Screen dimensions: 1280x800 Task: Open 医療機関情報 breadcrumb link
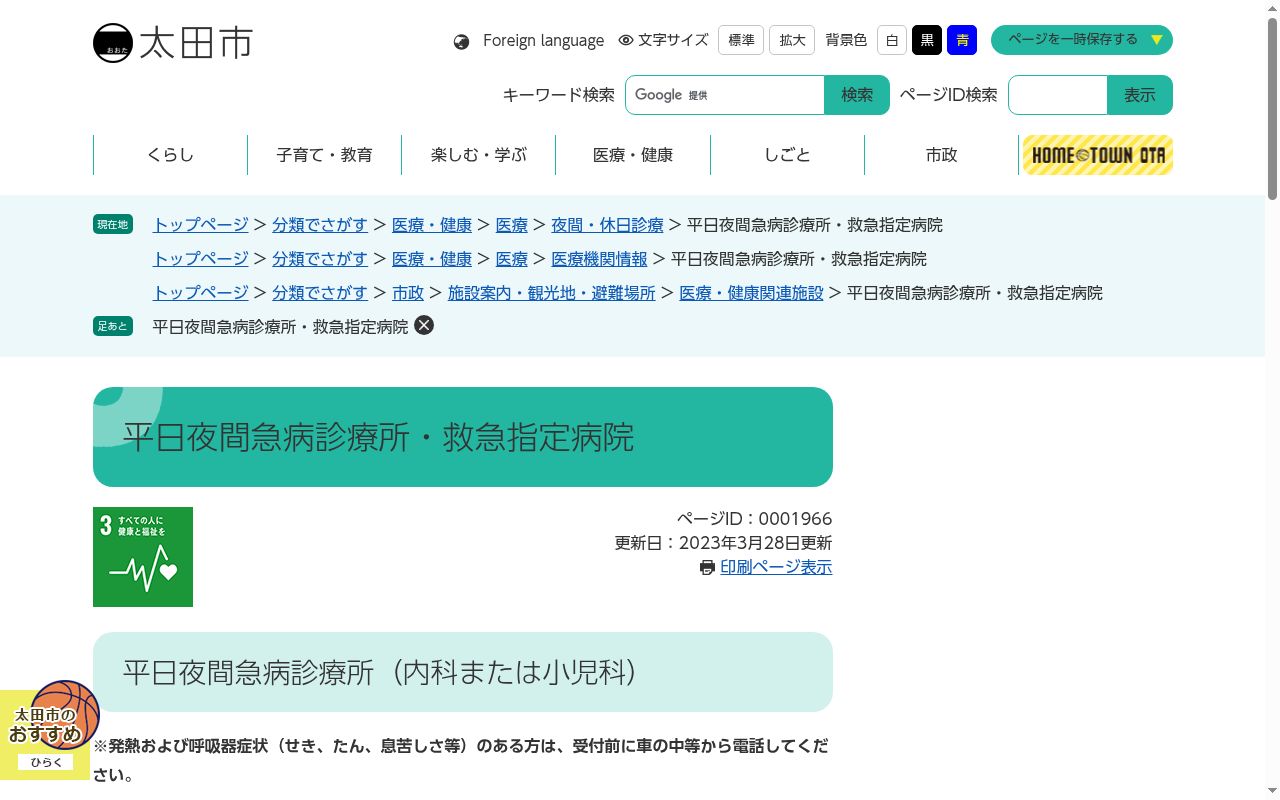599,259
